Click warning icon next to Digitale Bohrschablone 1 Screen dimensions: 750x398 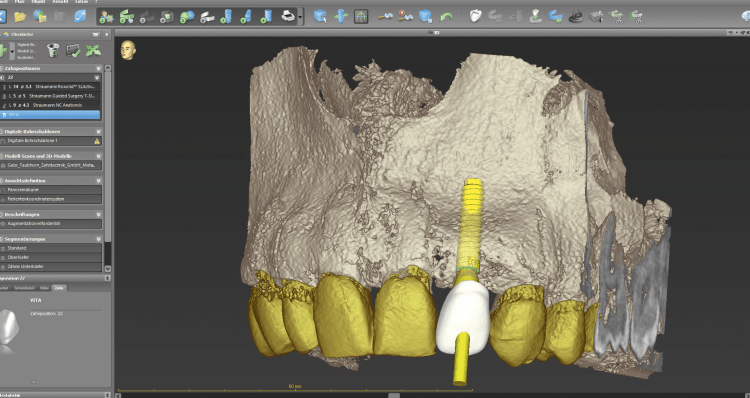pyautogui.click(x=97, y=141)
